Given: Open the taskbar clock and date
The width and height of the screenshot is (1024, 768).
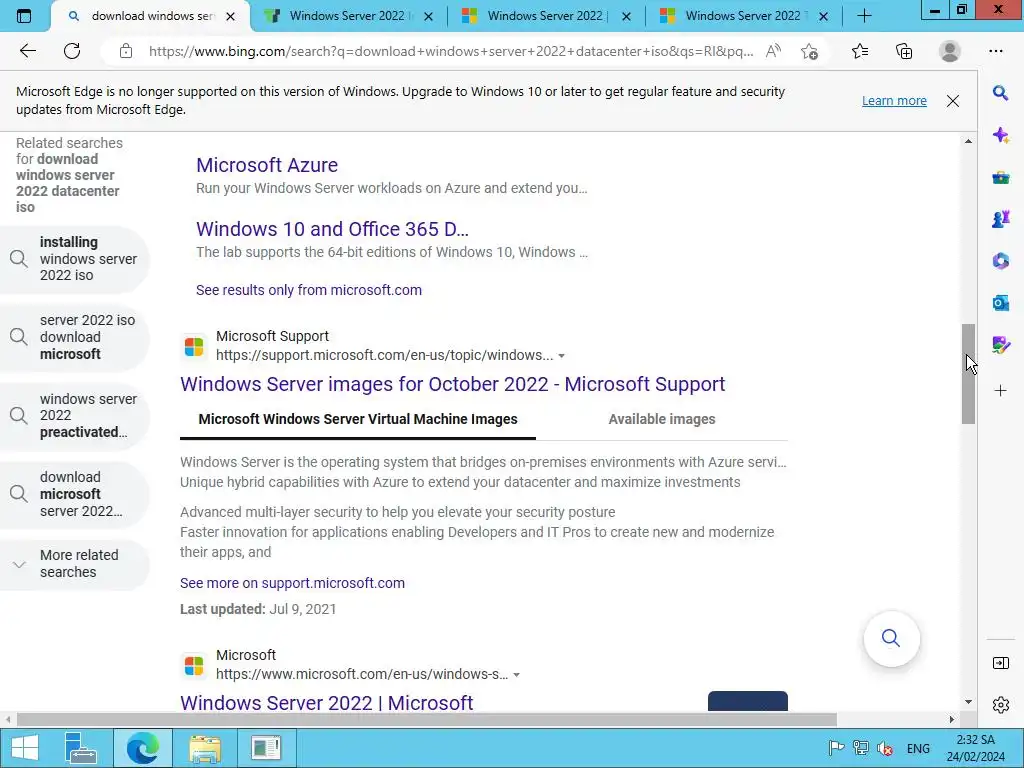Looking at the screenshot, I should [x=976, y=748].
